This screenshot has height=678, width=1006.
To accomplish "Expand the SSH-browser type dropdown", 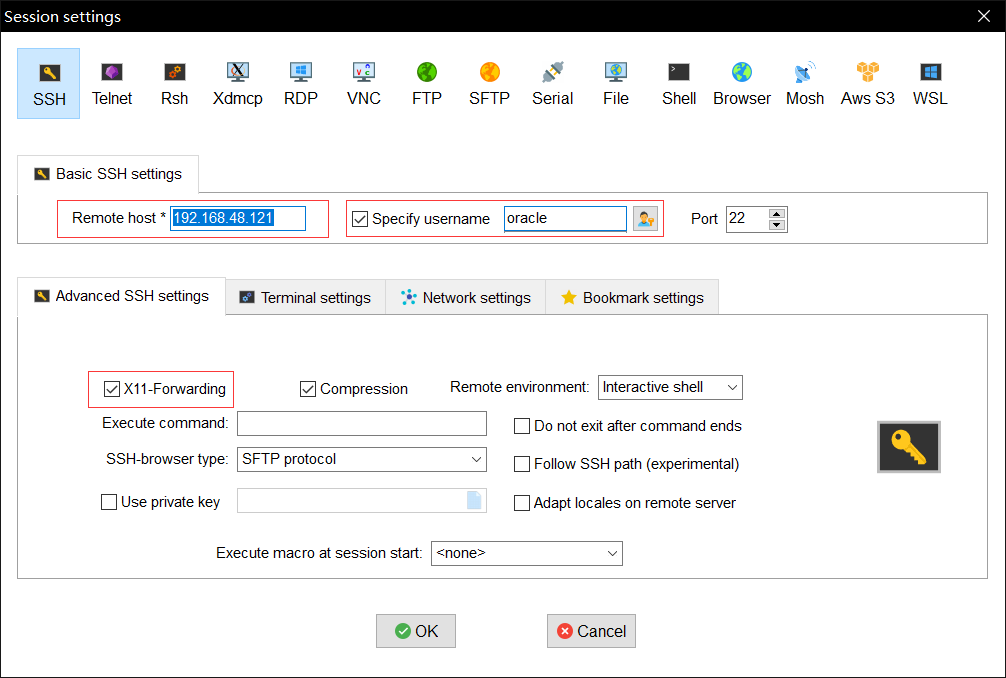I will (362, 459).
